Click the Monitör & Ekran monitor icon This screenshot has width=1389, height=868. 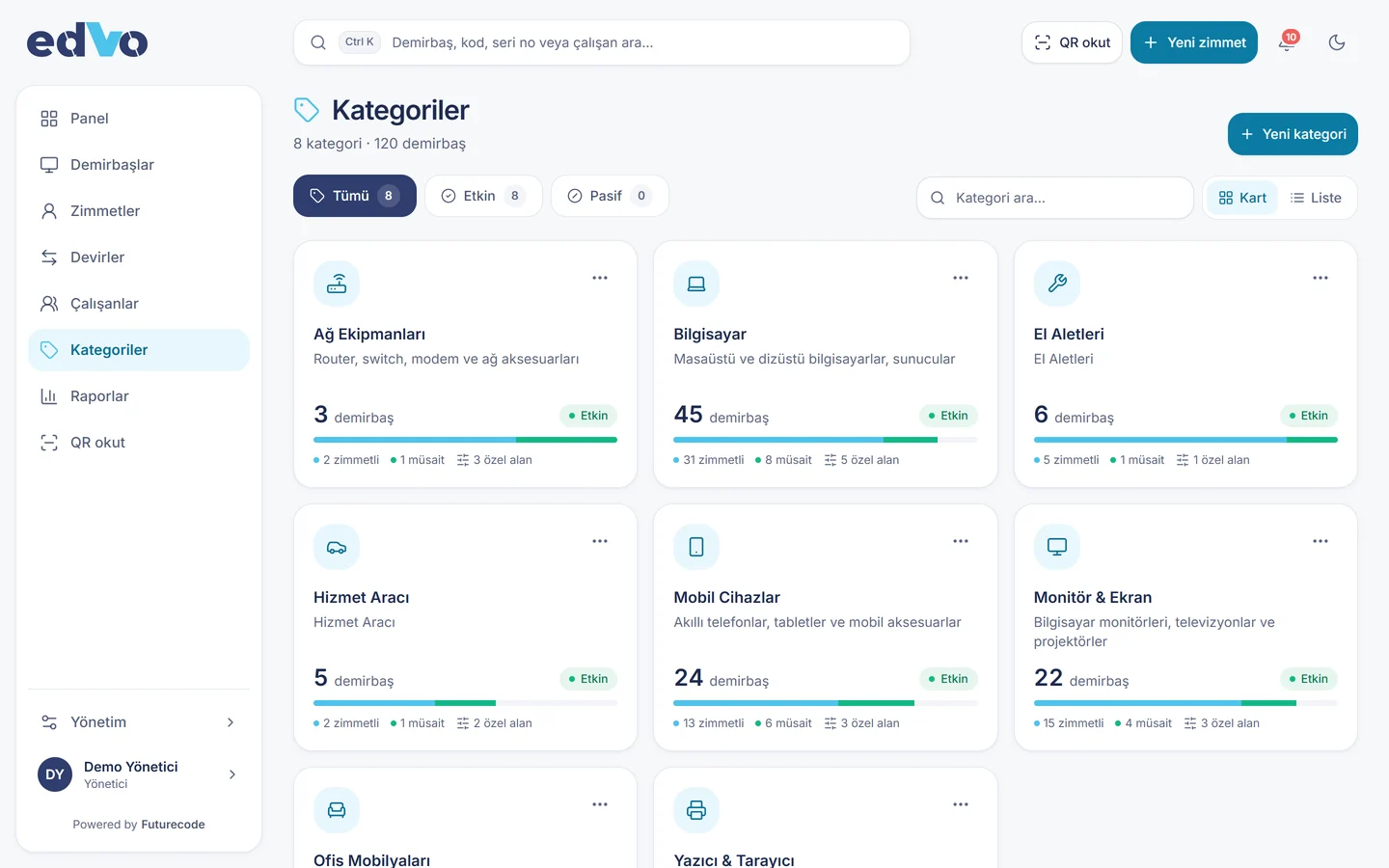pyautogui.click(x=1057, y=547)
